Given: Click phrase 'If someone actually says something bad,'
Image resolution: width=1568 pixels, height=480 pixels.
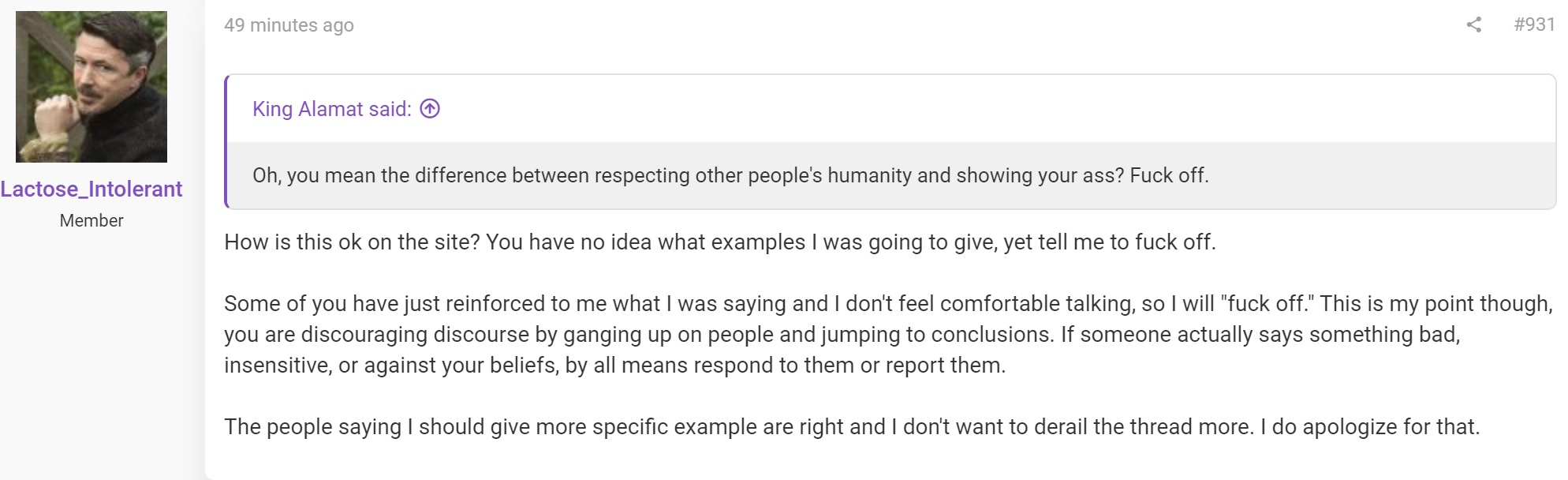Looking at the screenshot, I should (x=1260, y=335).
